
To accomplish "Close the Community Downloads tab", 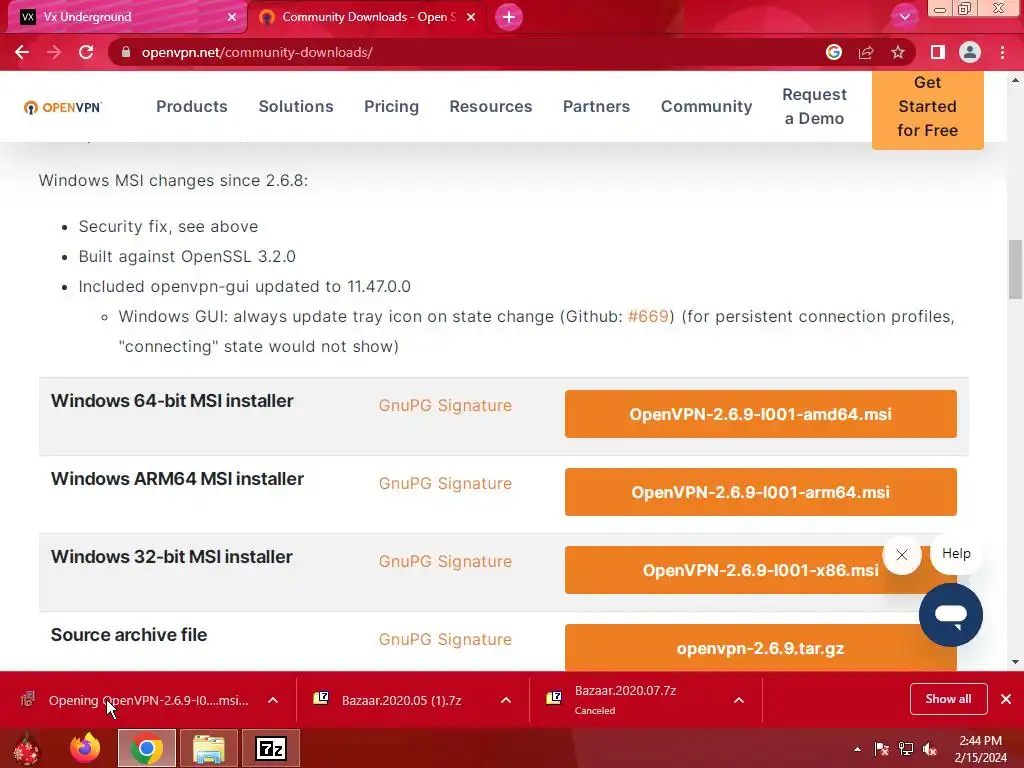I will (x=471, y=17).
